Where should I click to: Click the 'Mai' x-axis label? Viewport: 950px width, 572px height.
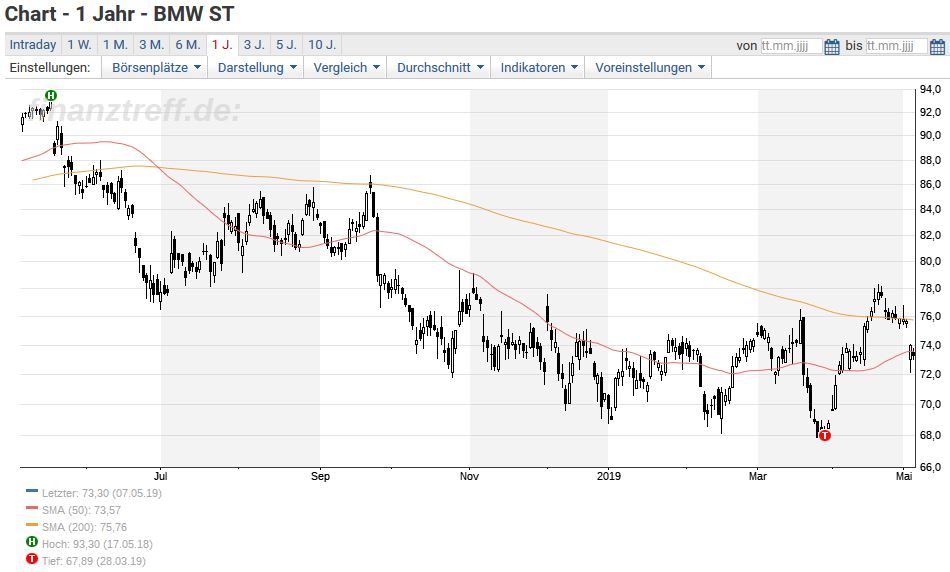pyautogui.click(x=904, y=476)
